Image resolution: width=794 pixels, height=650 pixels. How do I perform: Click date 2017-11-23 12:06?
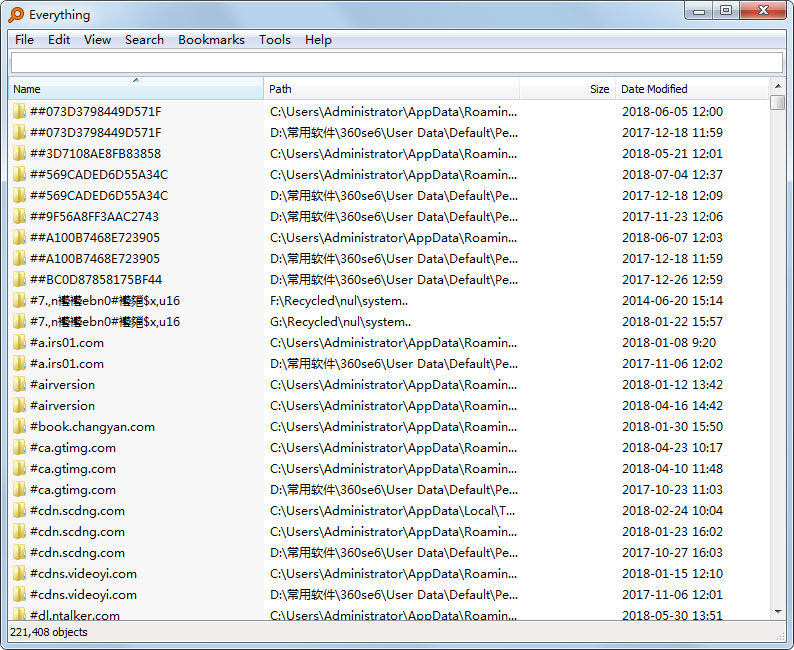coord(672,217)
